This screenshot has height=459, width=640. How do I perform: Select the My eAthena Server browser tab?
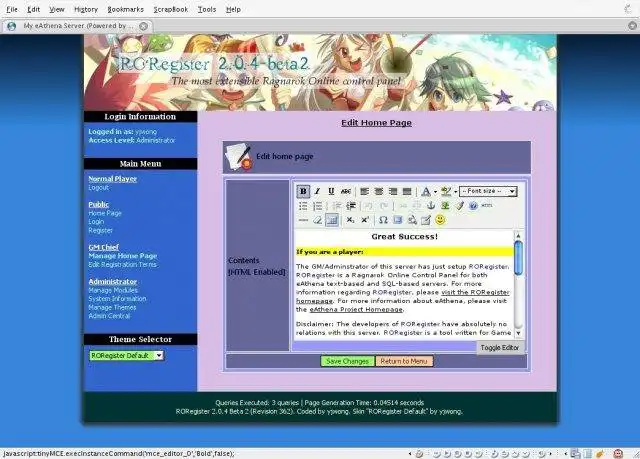tap(77, 26)
